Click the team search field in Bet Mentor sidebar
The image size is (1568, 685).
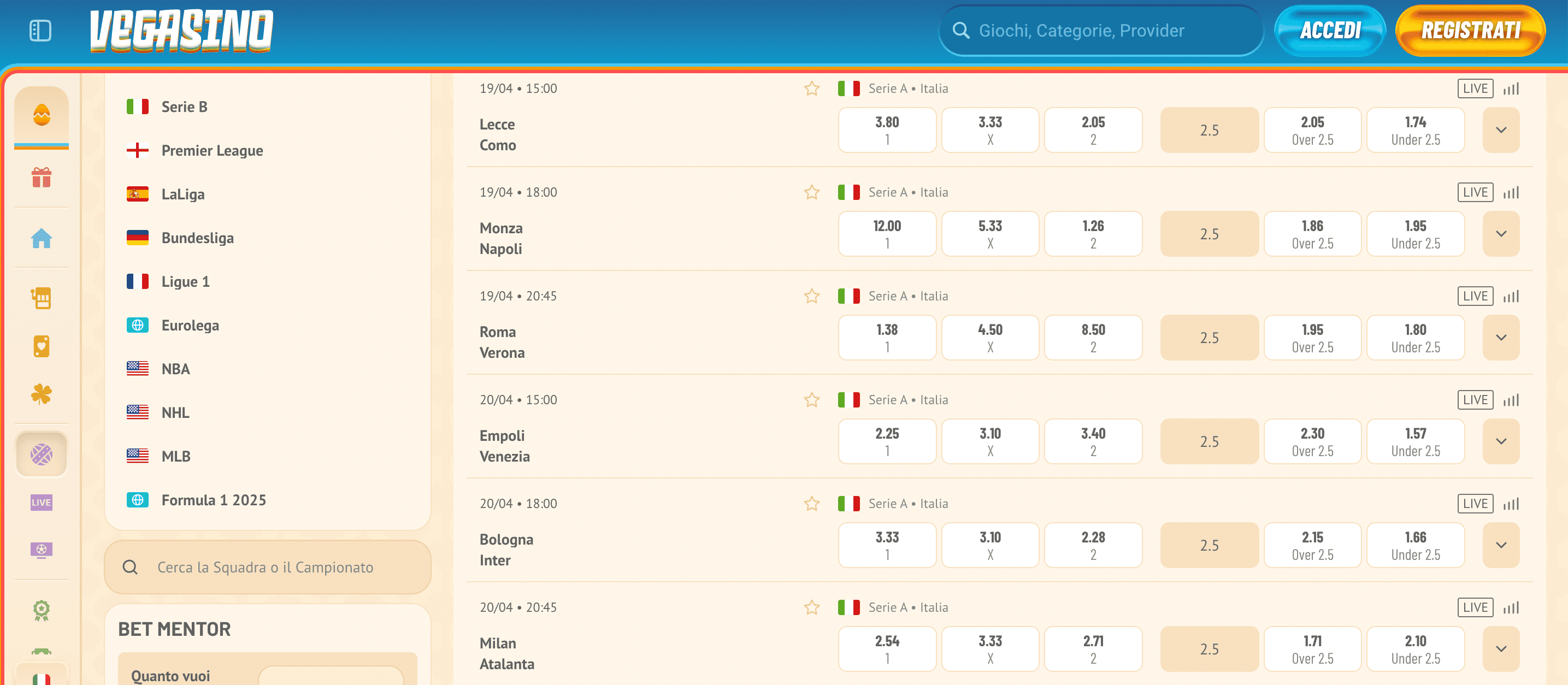(268, 567)
